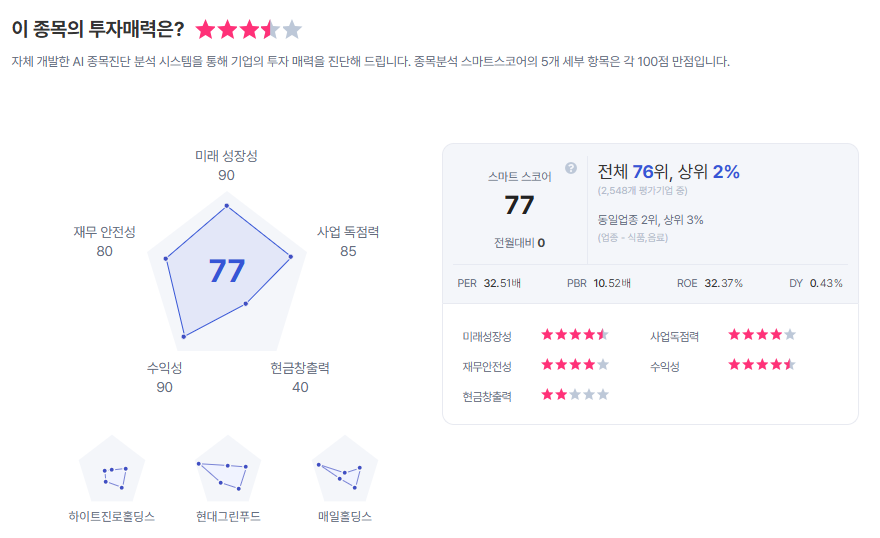
Task: Click the large 77 score in radar chart
Action: (x=227, y=271)
